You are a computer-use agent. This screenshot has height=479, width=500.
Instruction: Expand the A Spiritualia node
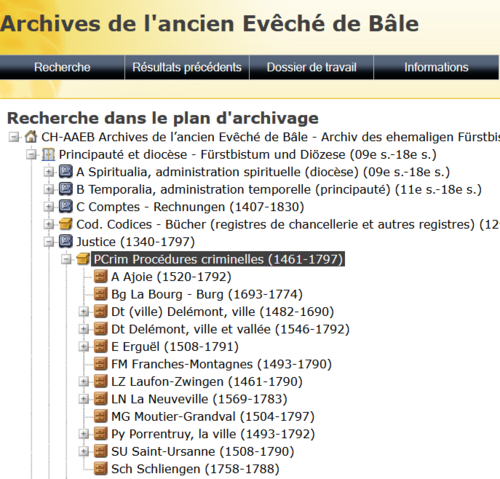[x=49, y=172]
